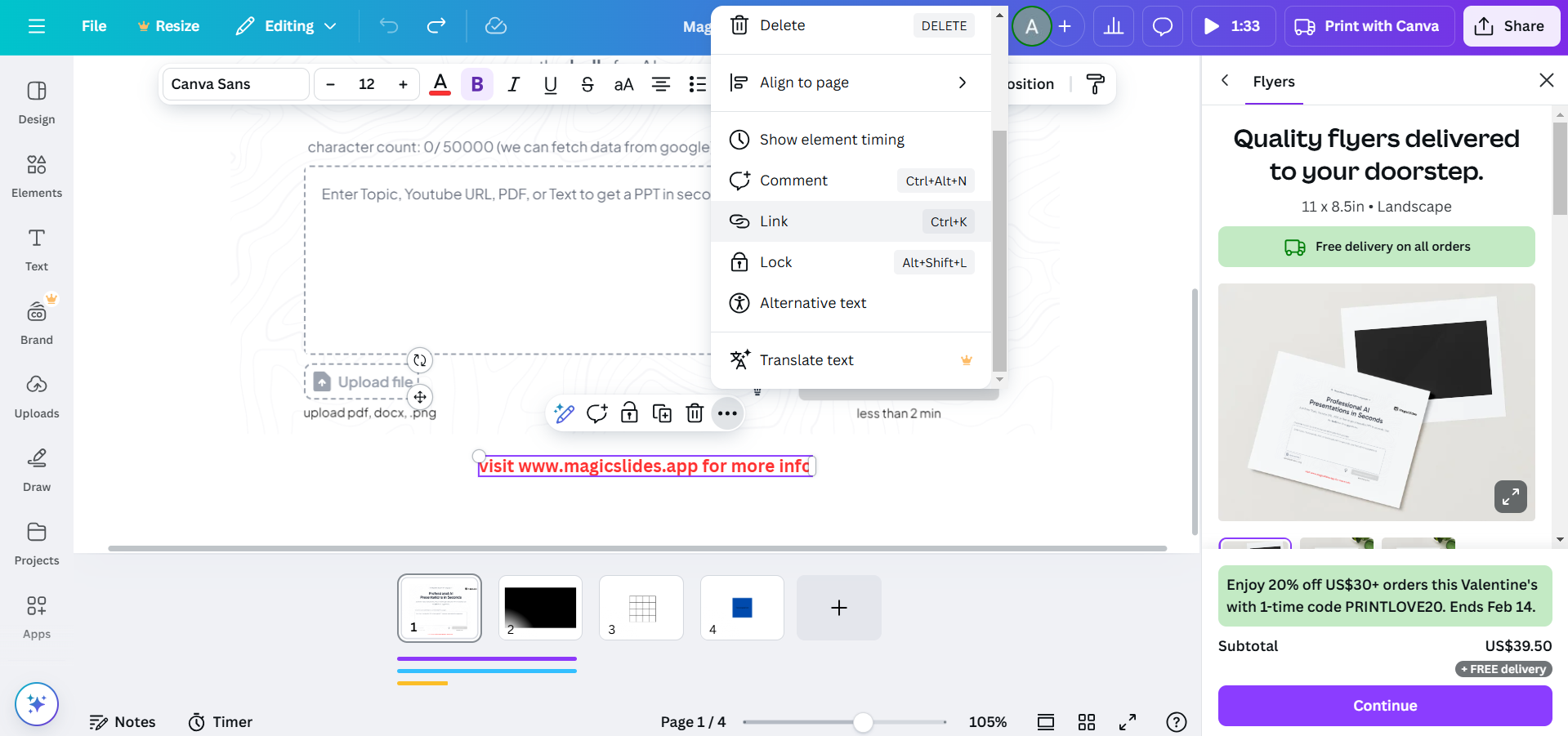Select Link from the context menu
Viewport: 1568px width, 736px height.
(x=851, y=221)
